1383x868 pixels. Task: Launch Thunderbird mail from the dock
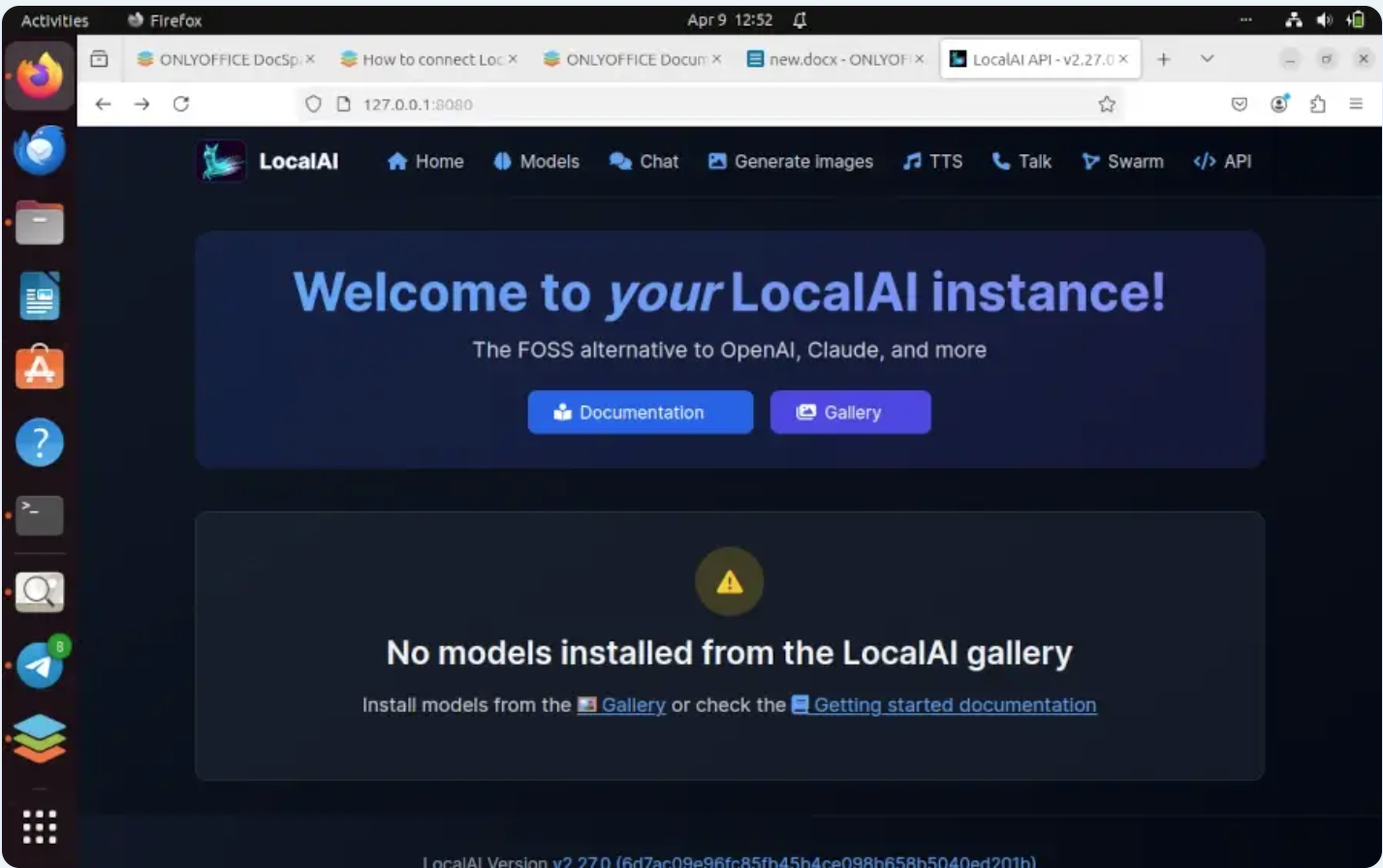[40, 150]
